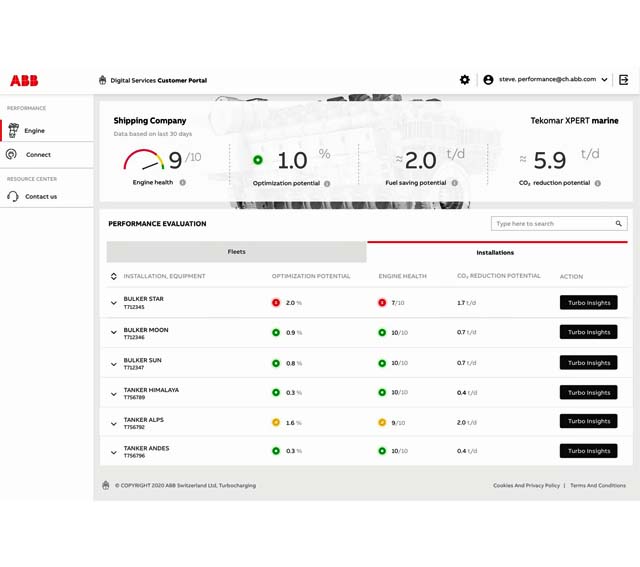Image resolution: width=640 pixels, height=567 pixels.
Task: Expand the Bulker Sun row
Action: [x=113, y=364]
